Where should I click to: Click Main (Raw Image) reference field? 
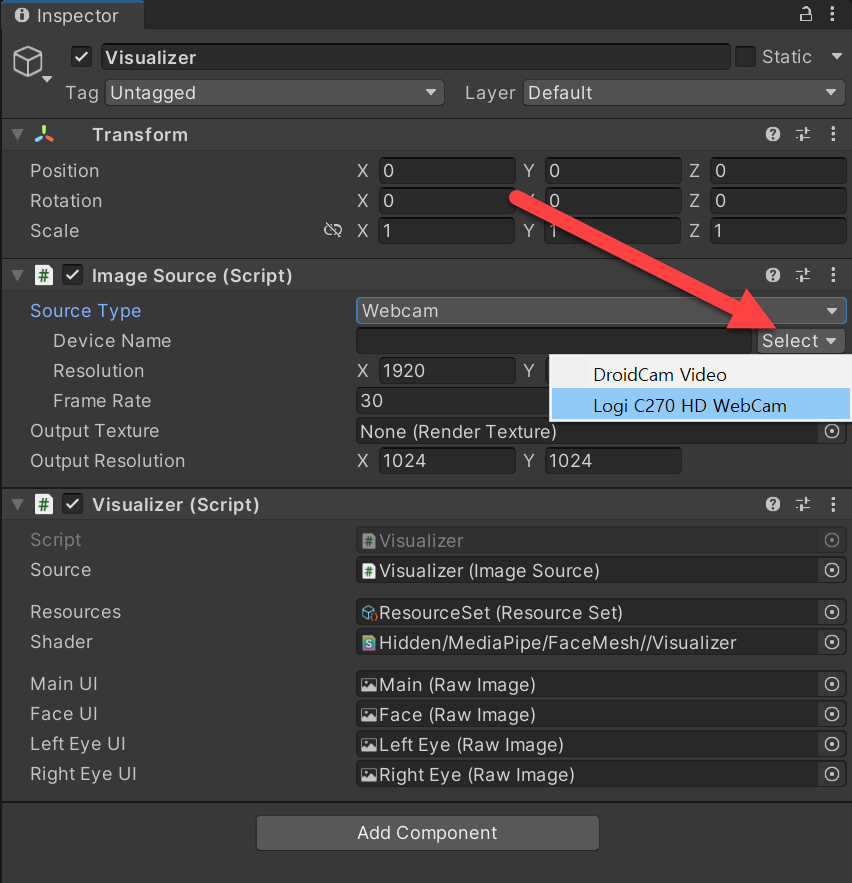coord(587,684)
